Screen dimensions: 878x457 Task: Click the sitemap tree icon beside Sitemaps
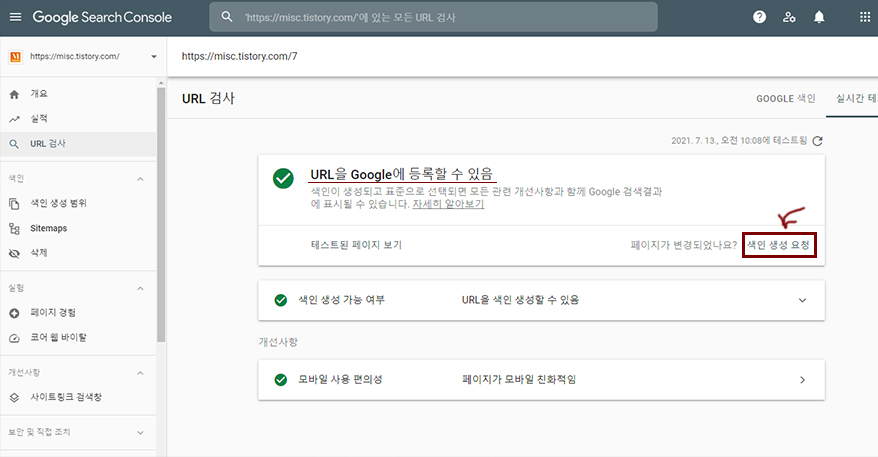[x=15, y=228]
